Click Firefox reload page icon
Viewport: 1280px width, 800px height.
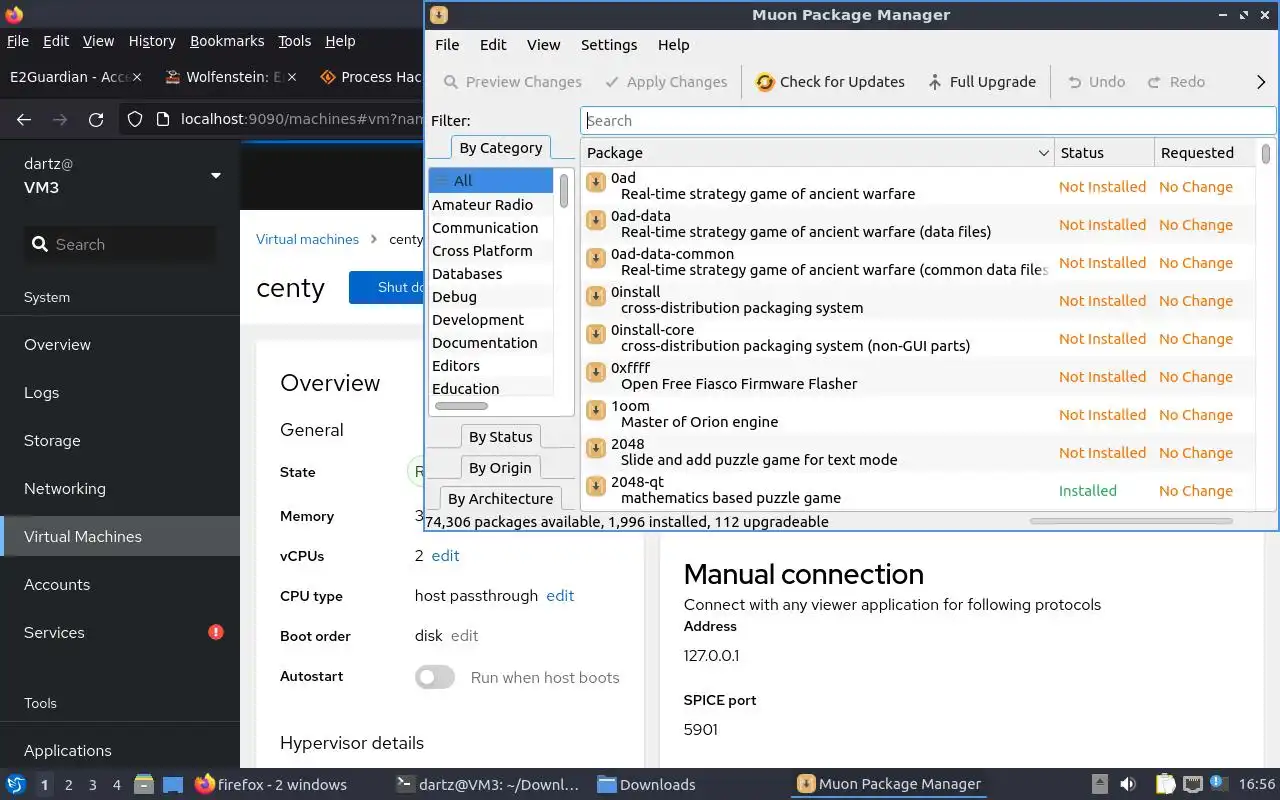[x=96, y=120]
